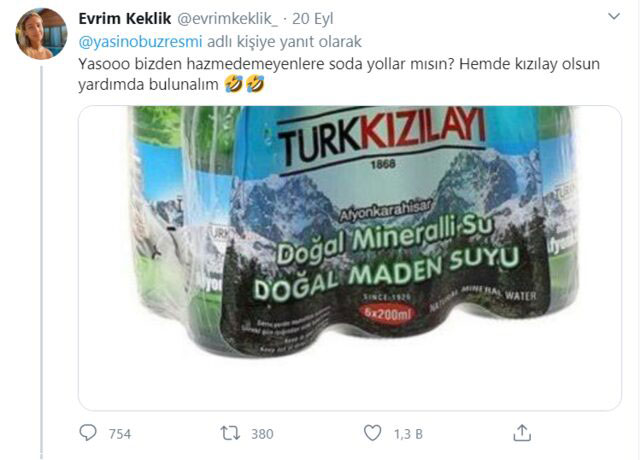The height and width of the screenshot is (460, 640).
Task: Click the retweet arrows icon
Action: point(230,433)
